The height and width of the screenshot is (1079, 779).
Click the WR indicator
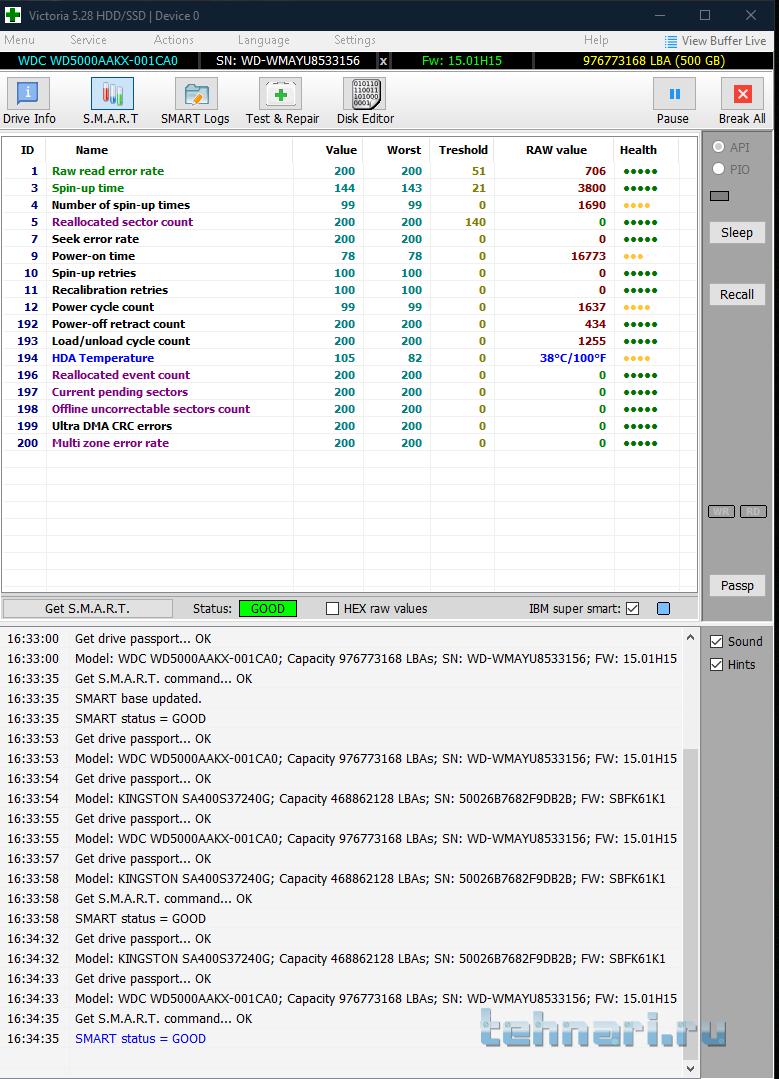721,511
